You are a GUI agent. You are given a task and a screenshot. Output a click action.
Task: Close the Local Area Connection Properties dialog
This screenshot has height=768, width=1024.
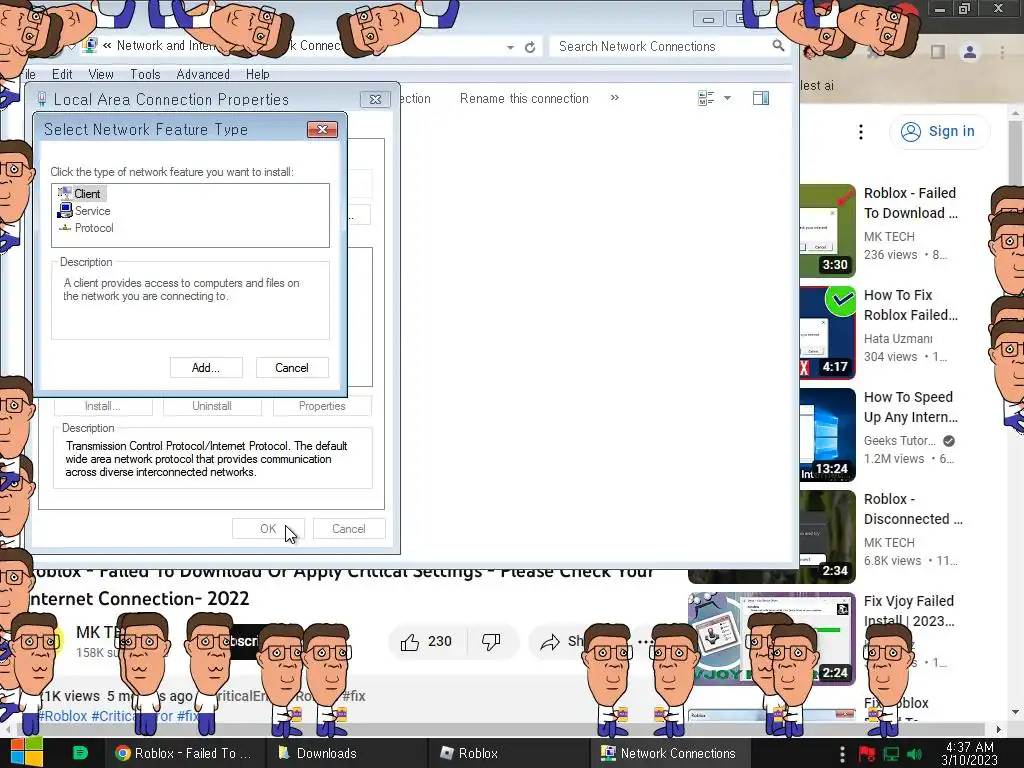point(376,99)
